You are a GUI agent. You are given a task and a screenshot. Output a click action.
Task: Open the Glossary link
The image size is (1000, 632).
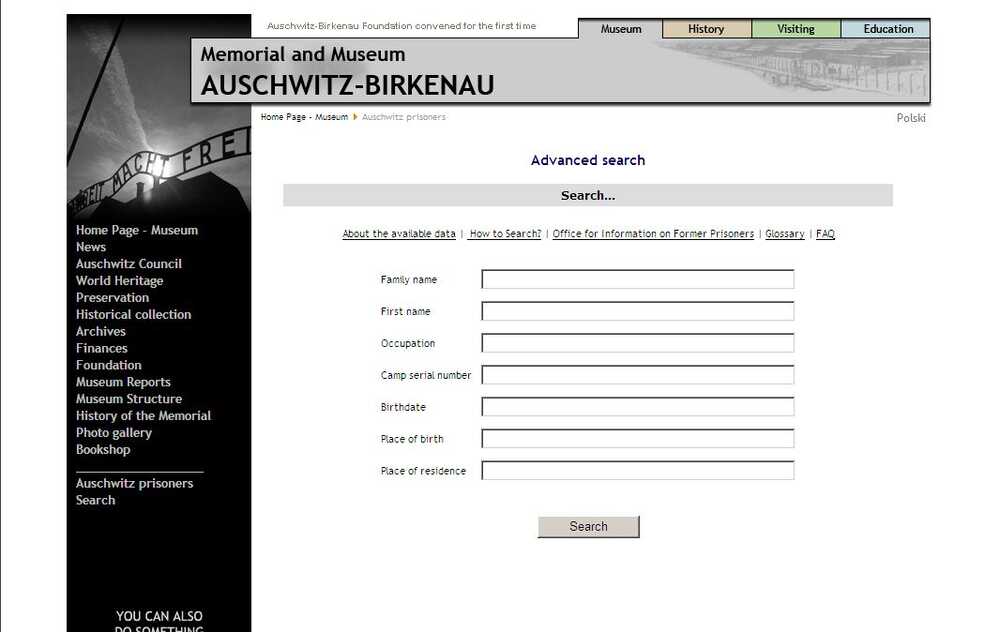point(784,234)
